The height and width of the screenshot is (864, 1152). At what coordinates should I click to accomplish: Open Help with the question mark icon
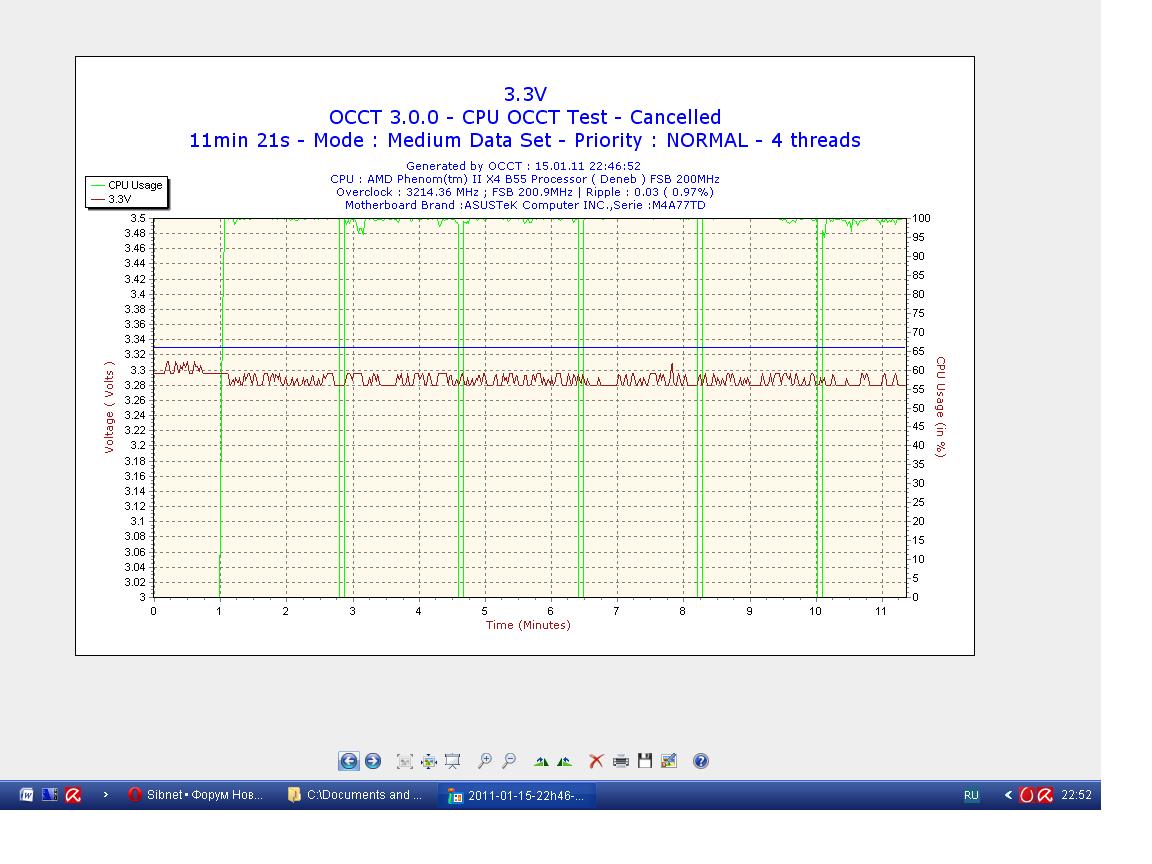point(701,761)
